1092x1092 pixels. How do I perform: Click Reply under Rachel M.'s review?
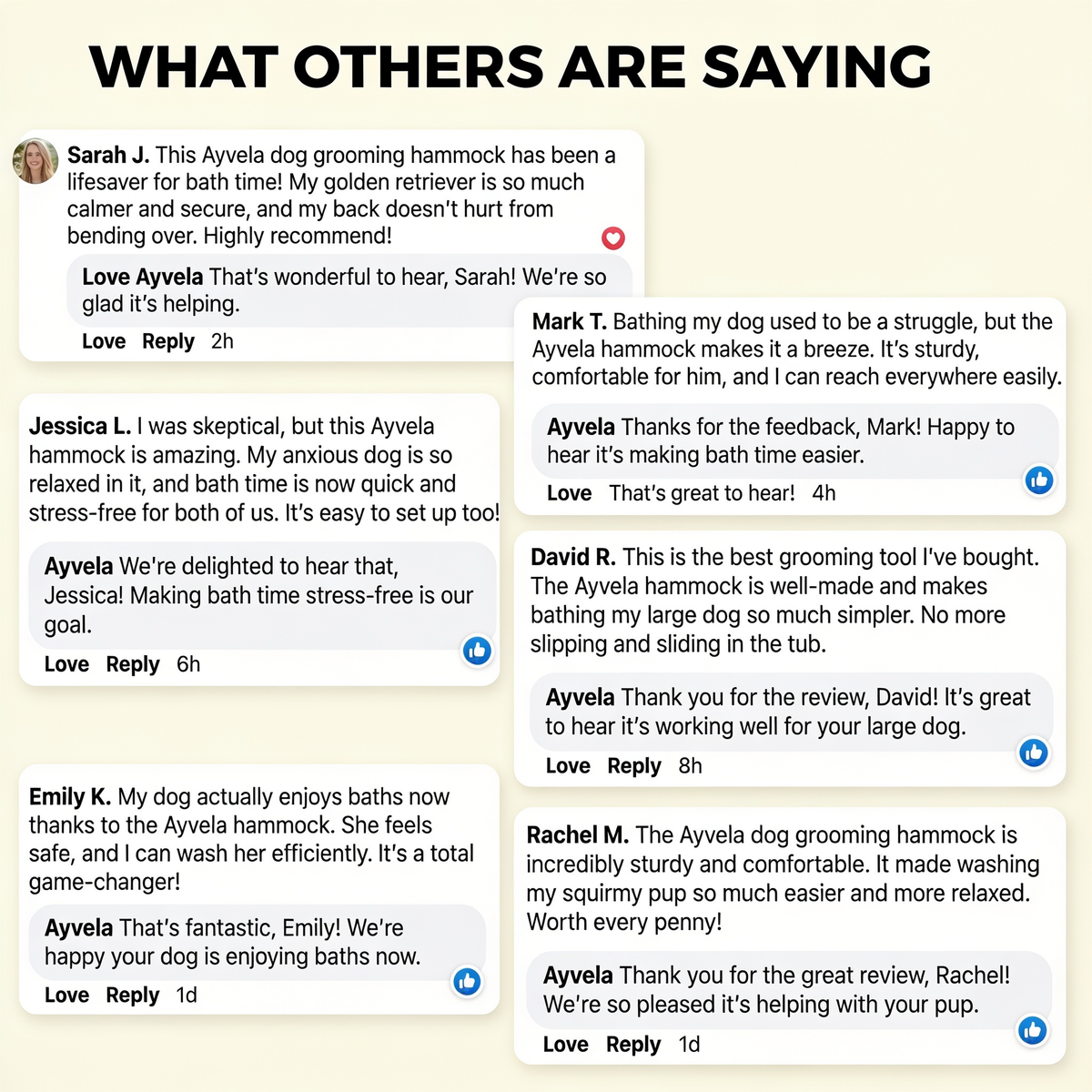633,1045
